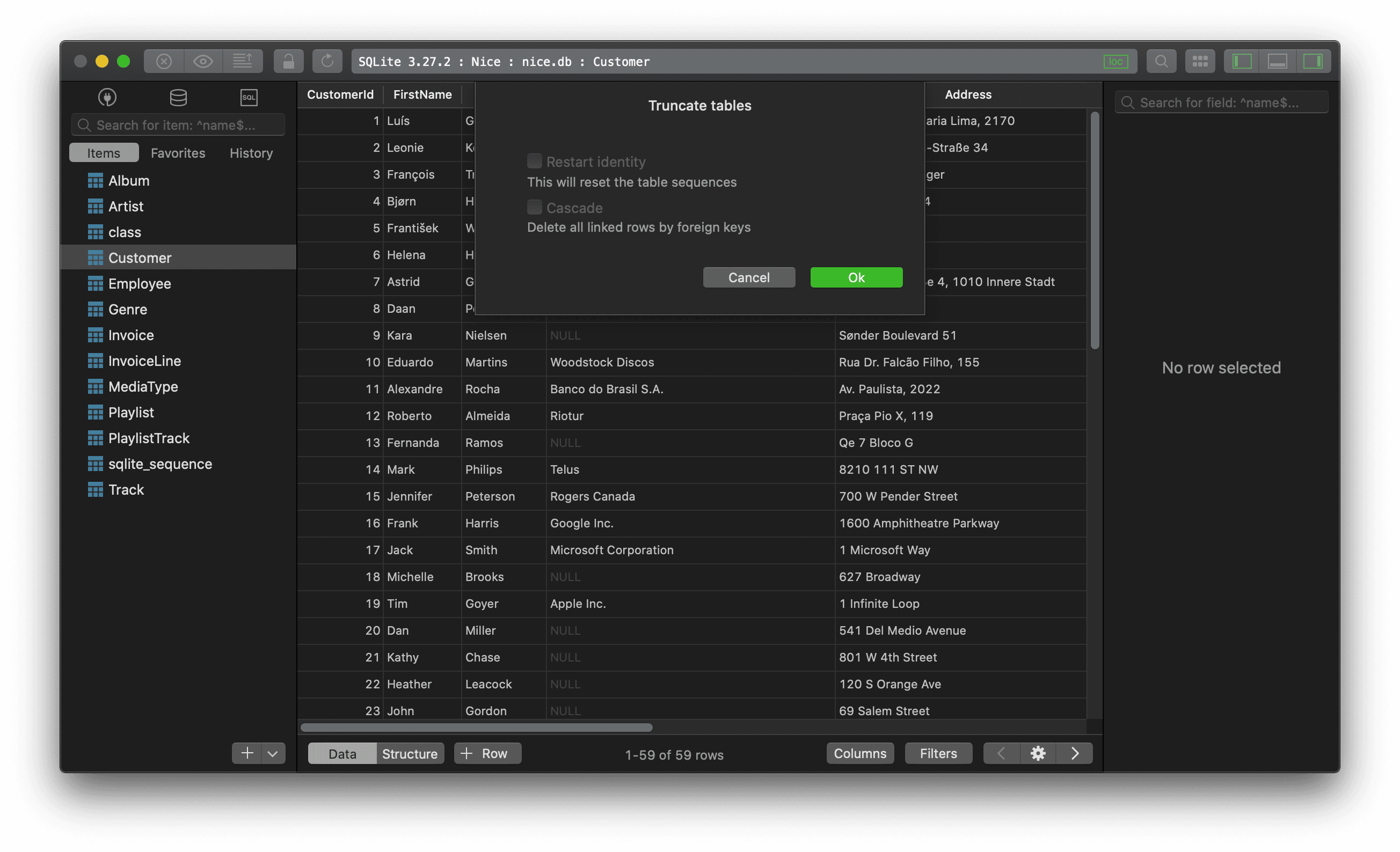Confirm truncate with Ok button
Viewport: 1400px width, 852px height.
click(856, 277)
